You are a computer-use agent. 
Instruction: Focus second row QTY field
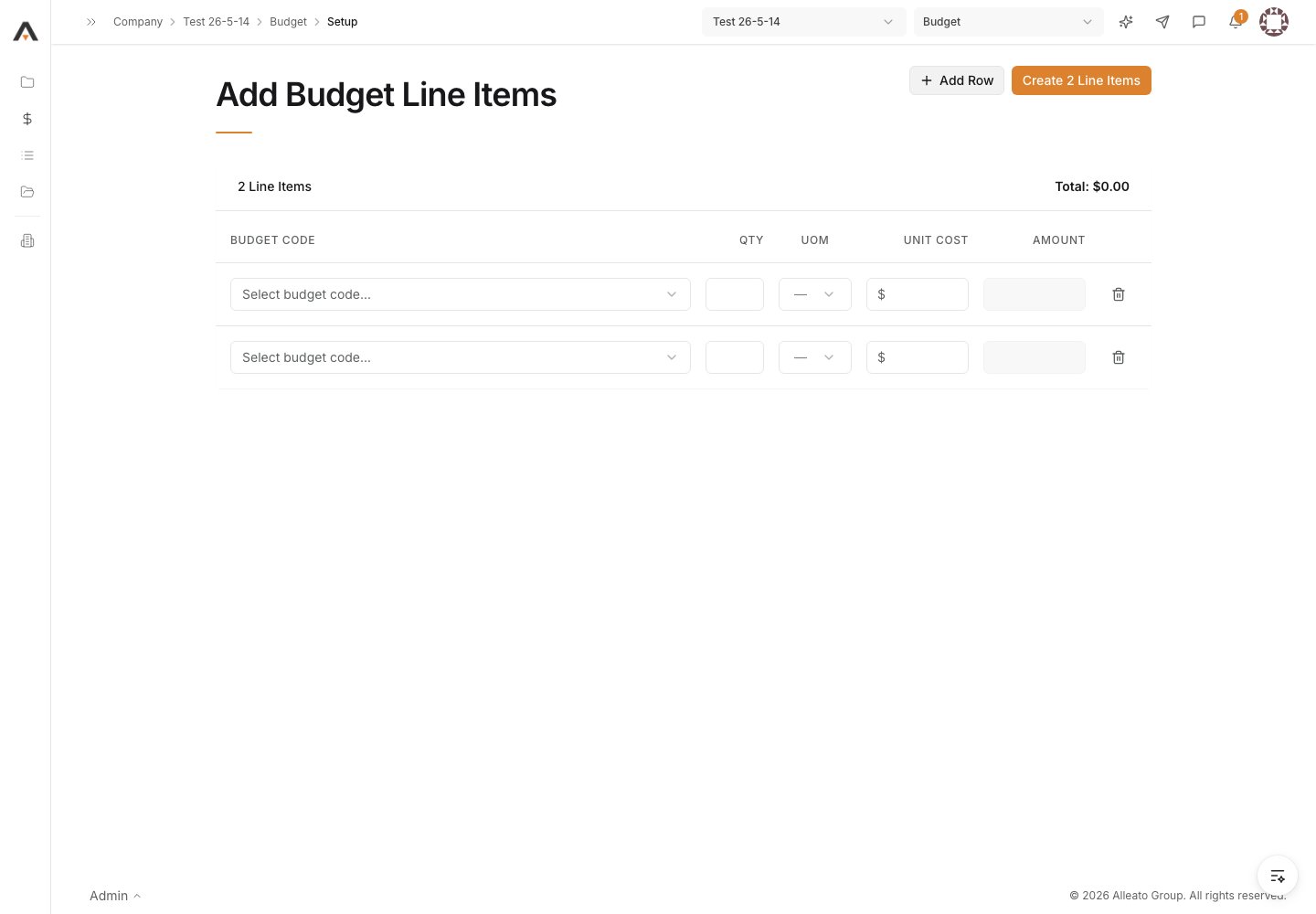[x=735, y=357]
